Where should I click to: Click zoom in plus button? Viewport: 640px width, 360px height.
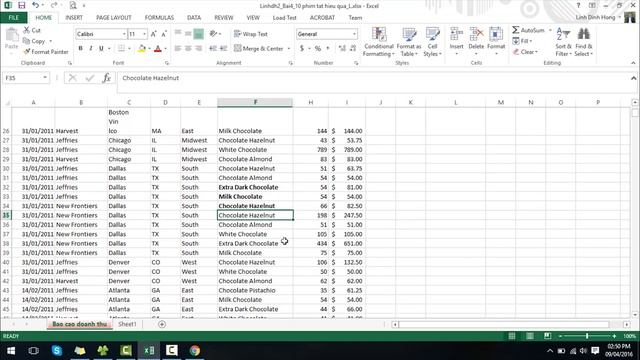pos(614,336)
